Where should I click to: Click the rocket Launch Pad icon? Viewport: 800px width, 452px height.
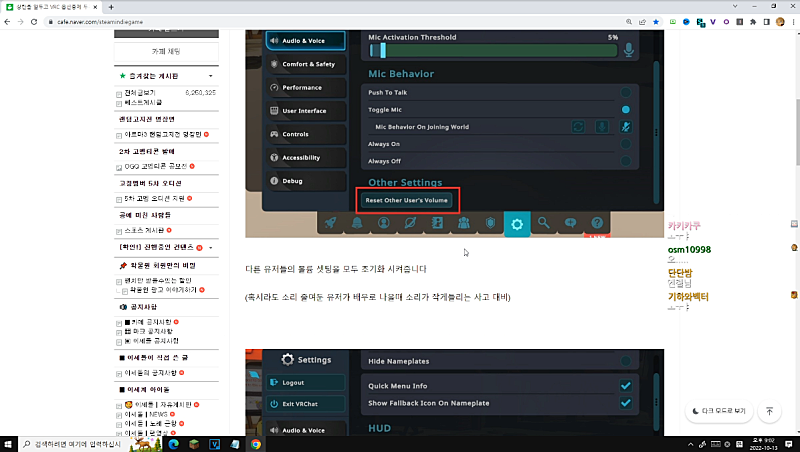click(x=331, y=223)
